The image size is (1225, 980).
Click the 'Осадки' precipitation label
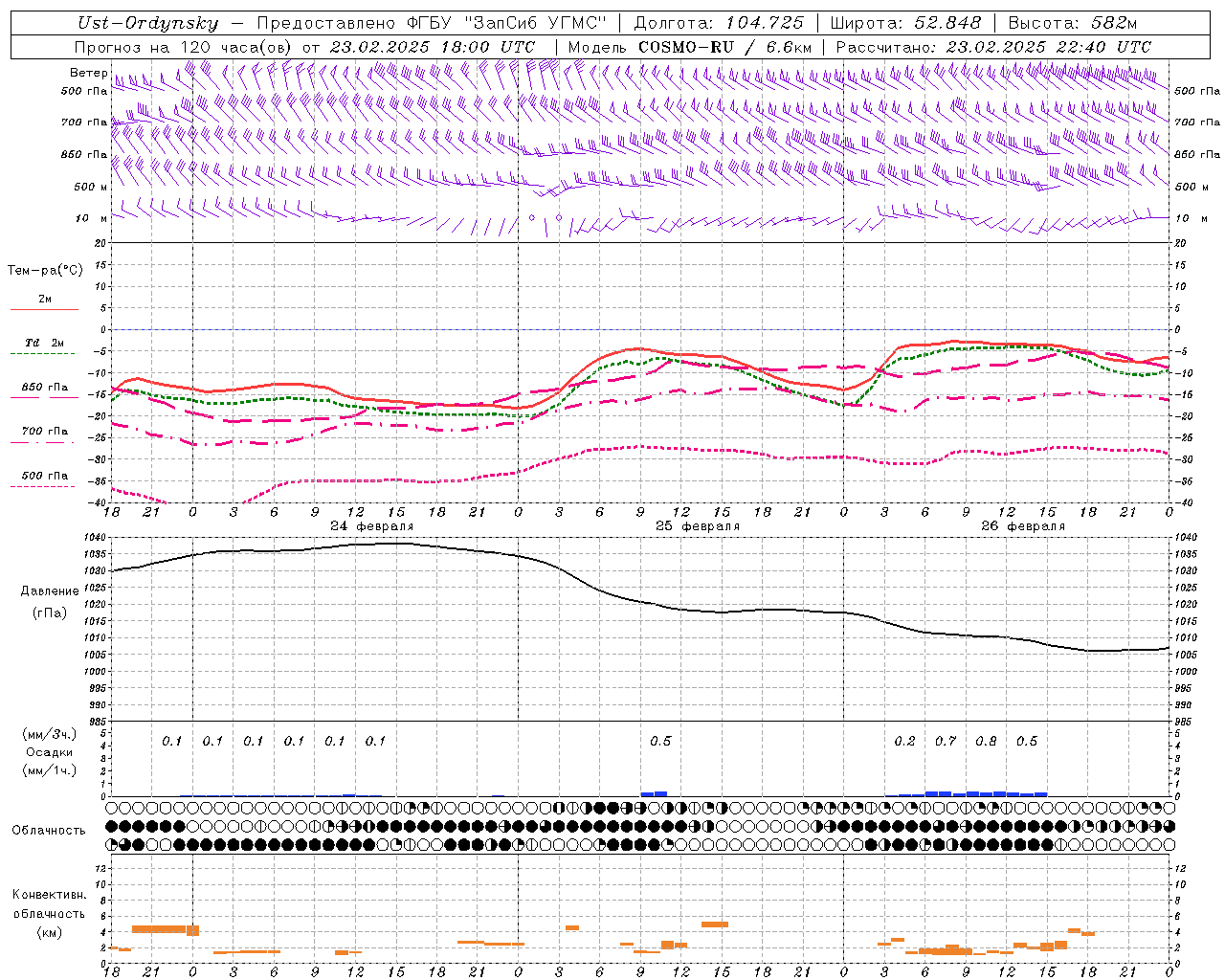point(50,752)
